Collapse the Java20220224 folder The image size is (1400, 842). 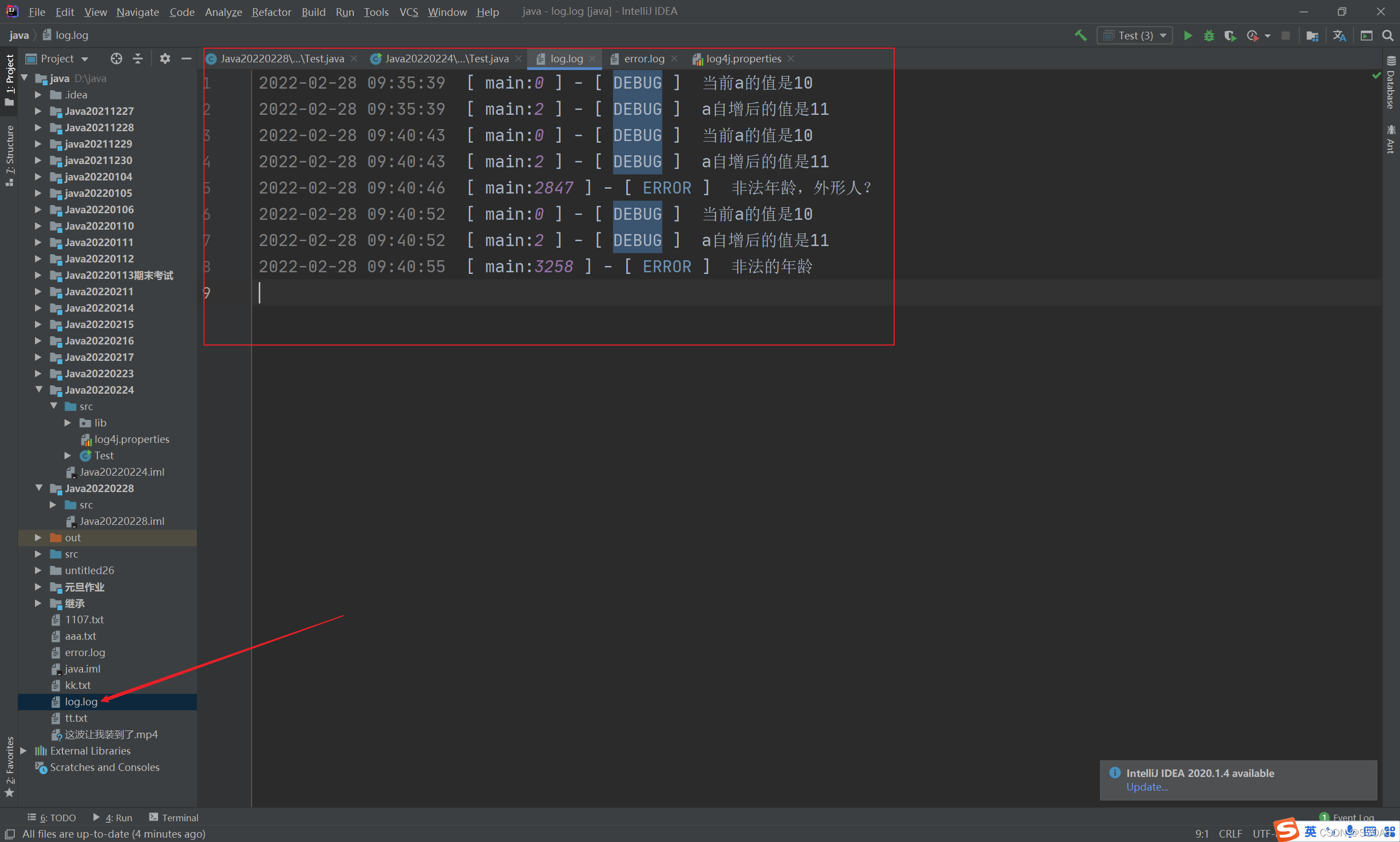pos(39,390)
